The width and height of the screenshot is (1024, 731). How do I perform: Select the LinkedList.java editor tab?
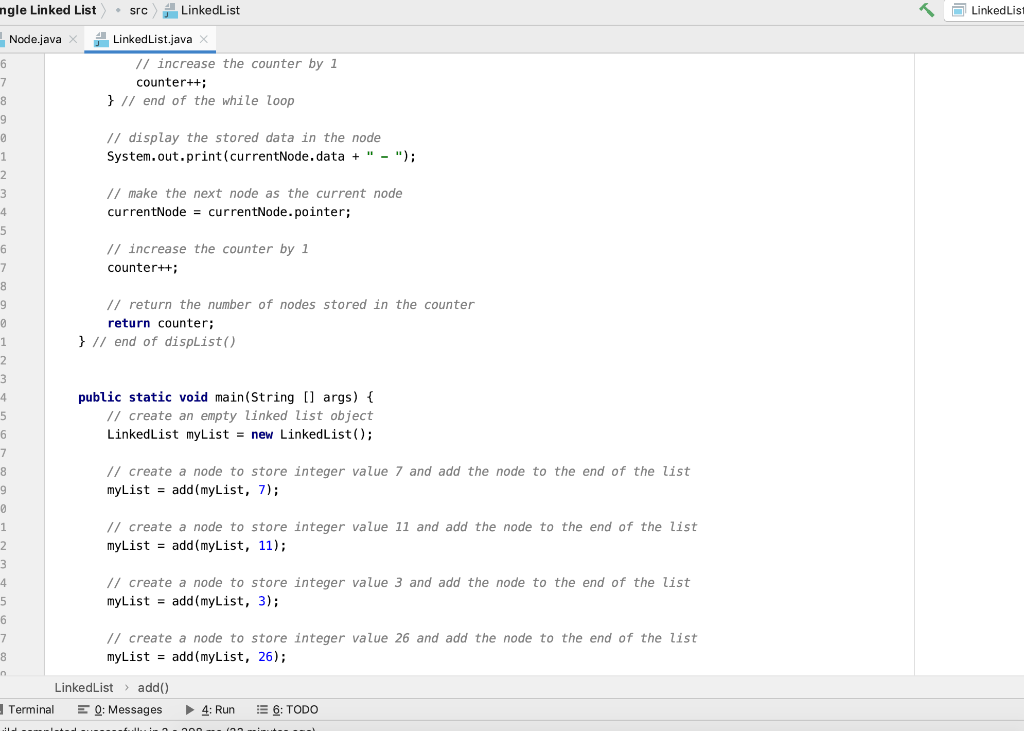point(152,39)
